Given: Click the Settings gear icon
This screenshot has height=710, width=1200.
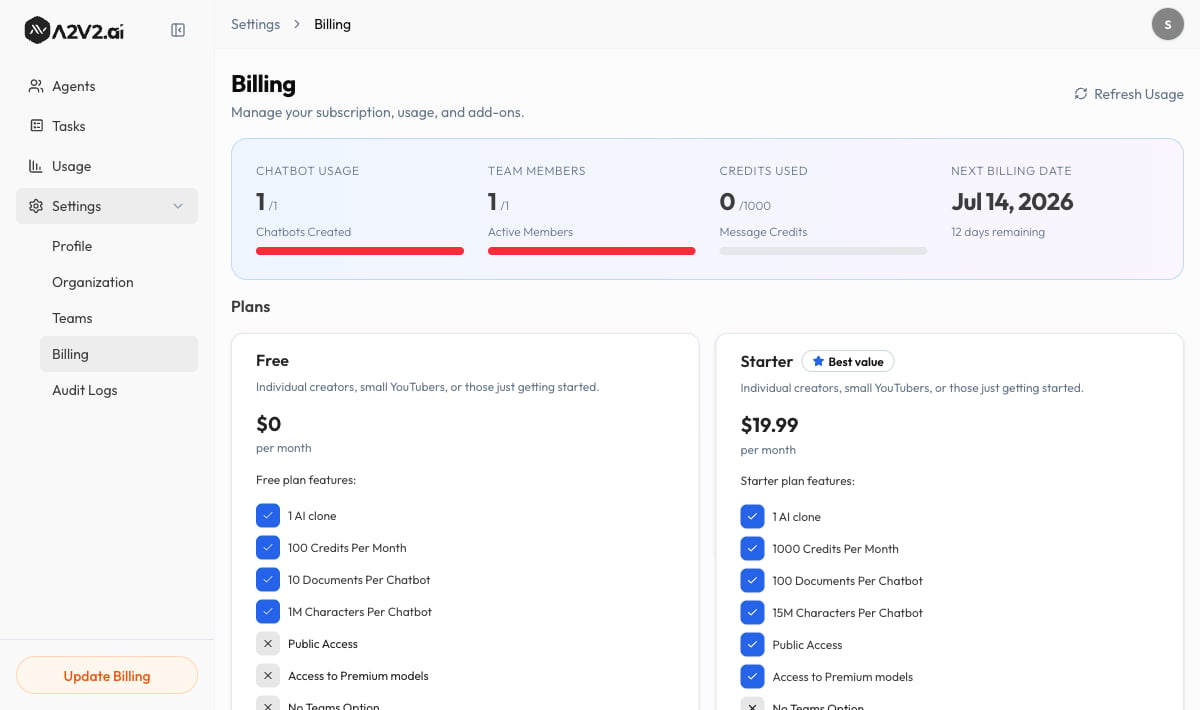Looking at the screenshot, I should (x=36, y=206).
